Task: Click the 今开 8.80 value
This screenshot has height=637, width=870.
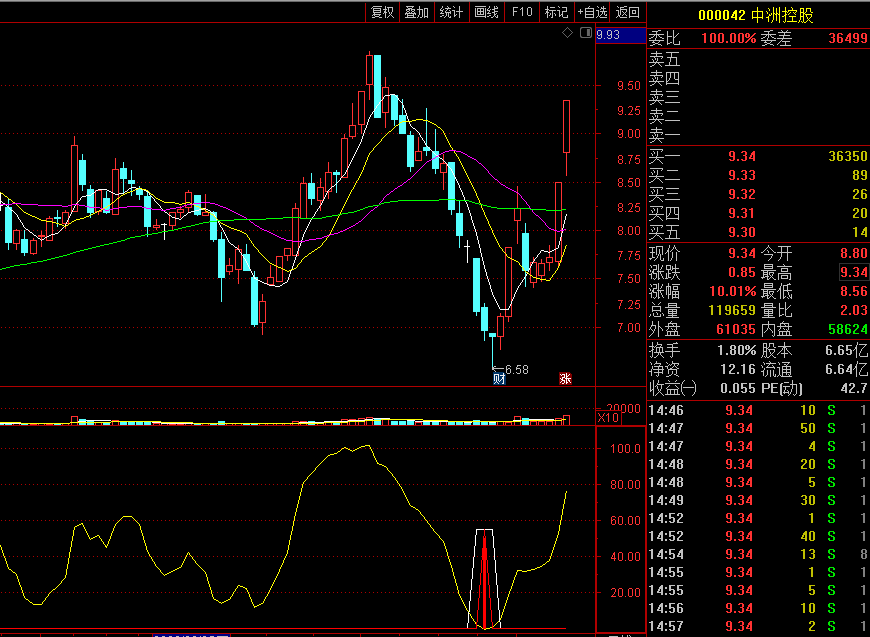Action: [853, 254]
